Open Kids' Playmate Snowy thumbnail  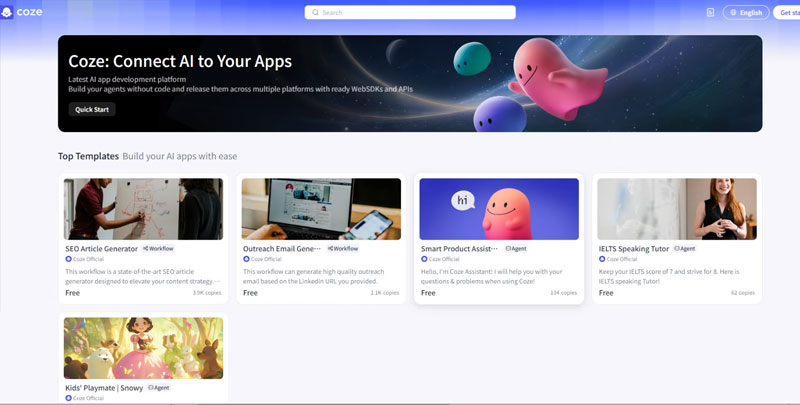tap(143, 348)
